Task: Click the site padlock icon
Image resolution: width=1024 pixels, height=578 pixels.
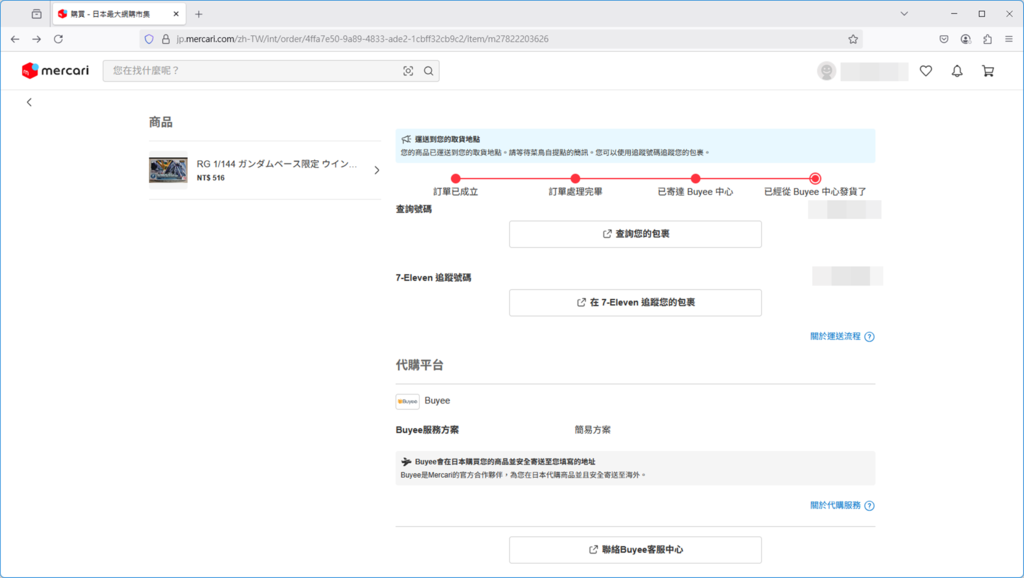Action: (x=166, y=39)
